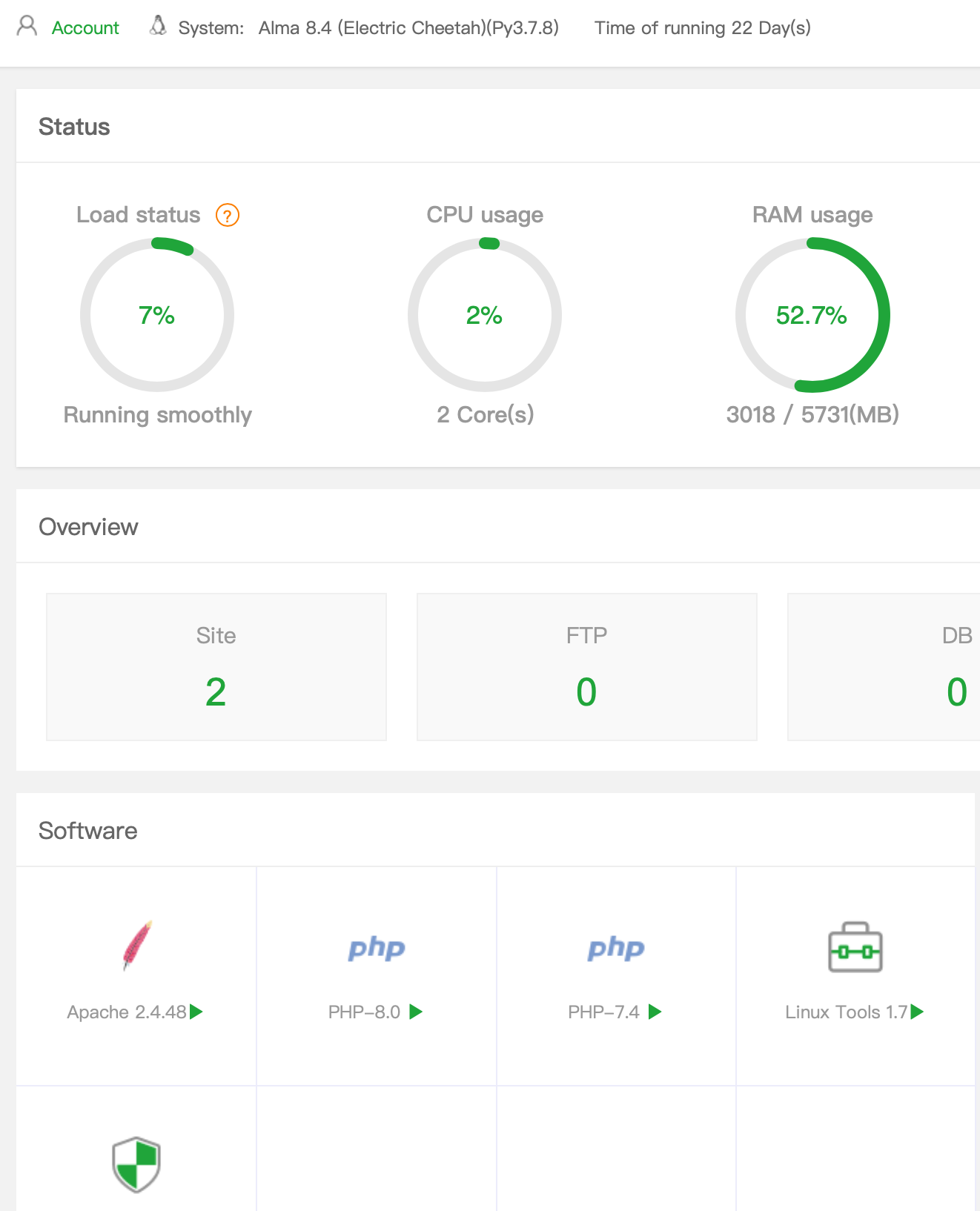Click the green arrow next to Apache 2.4.48
This screenshot has width=980, height=1211.
pos(196,1012)
